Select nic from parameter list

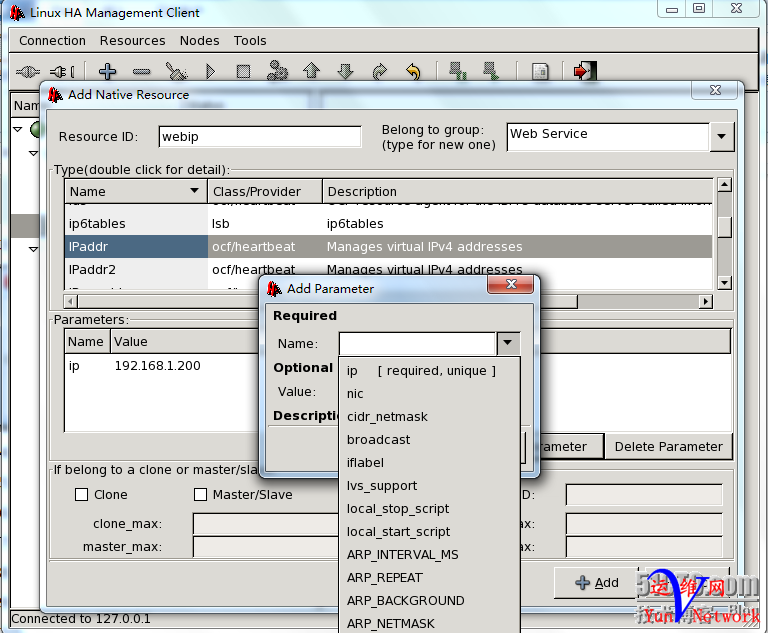point(429,393)
